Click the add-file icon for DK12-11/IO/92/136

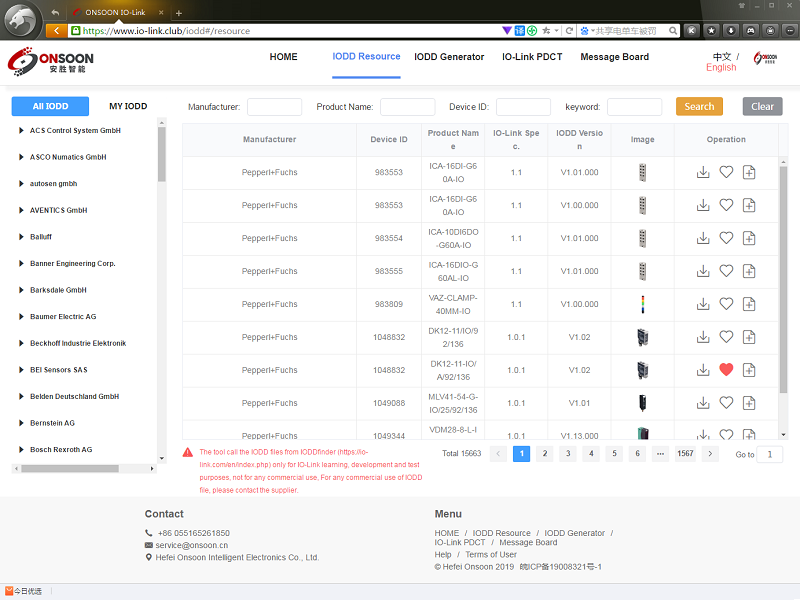tap(749, 337)
